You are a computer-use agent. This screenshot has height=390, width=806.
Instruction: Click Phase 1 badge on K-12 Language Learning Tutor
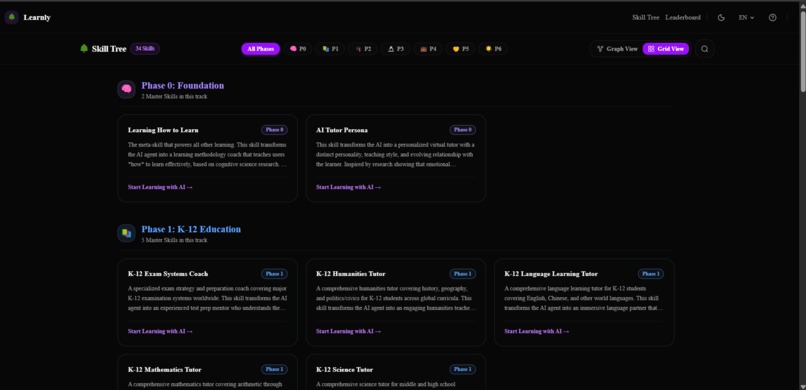[651, 274]
